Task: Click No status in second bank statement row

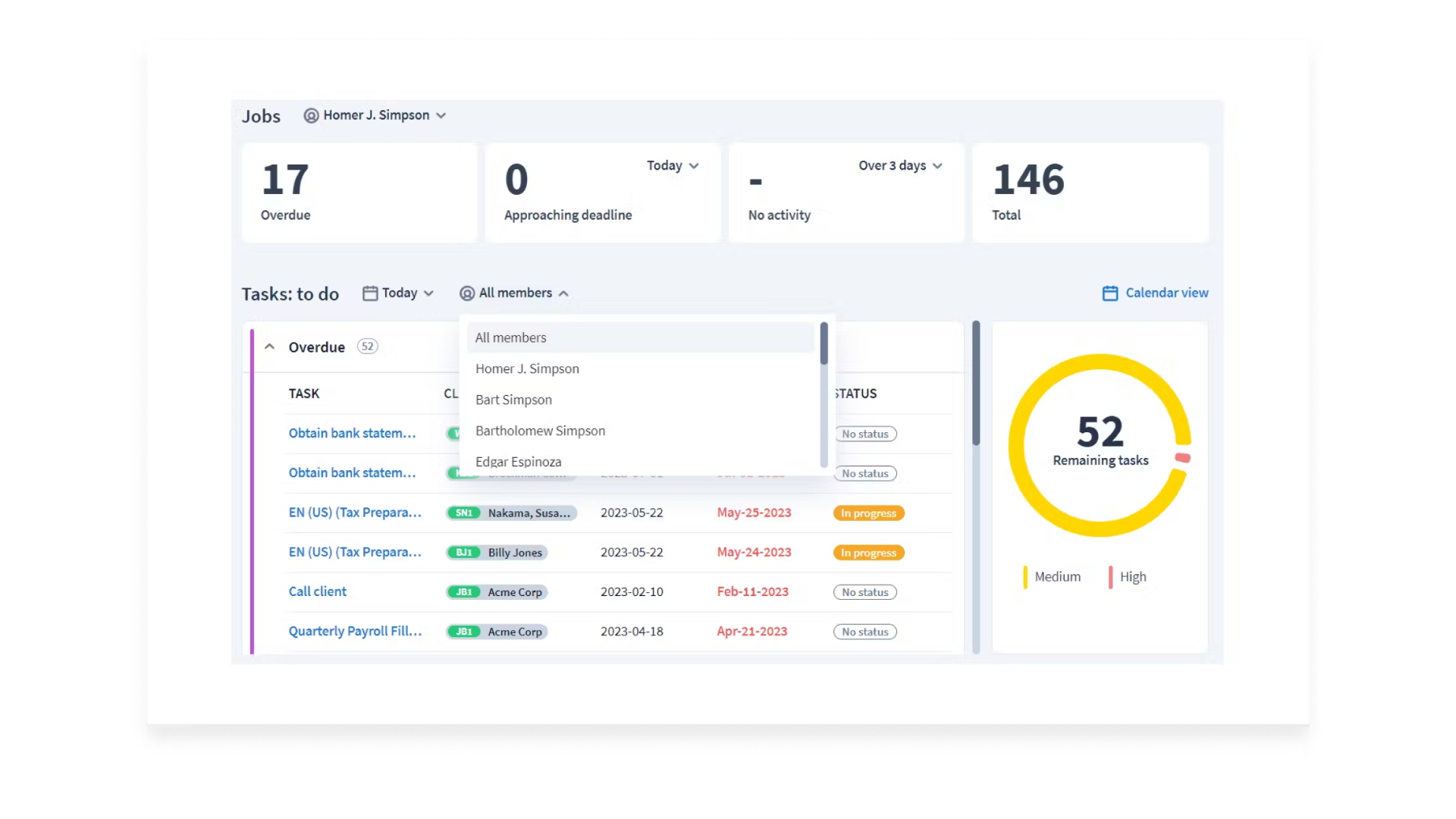Action: [865, 473]
